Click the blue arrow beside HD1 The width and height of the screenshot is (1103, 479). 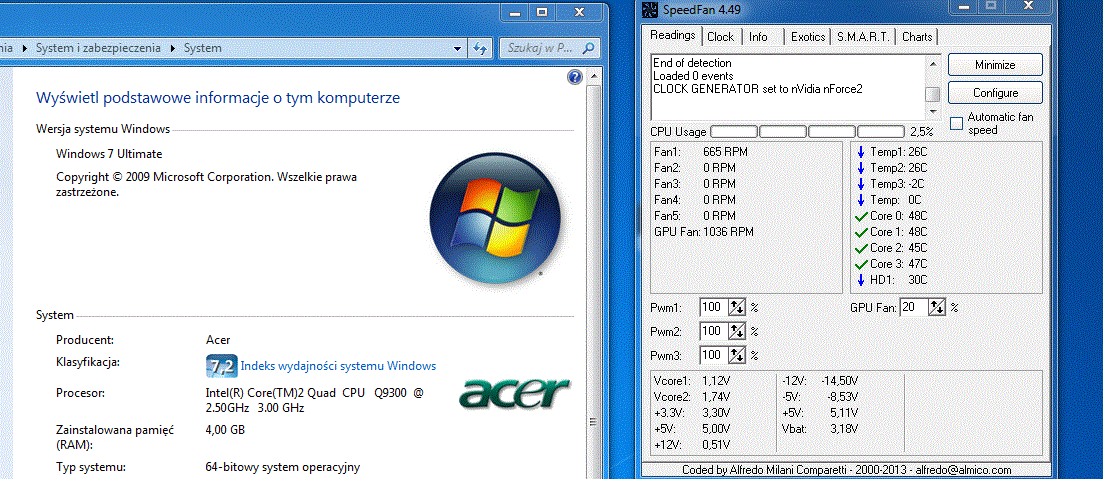pos(859,279)
